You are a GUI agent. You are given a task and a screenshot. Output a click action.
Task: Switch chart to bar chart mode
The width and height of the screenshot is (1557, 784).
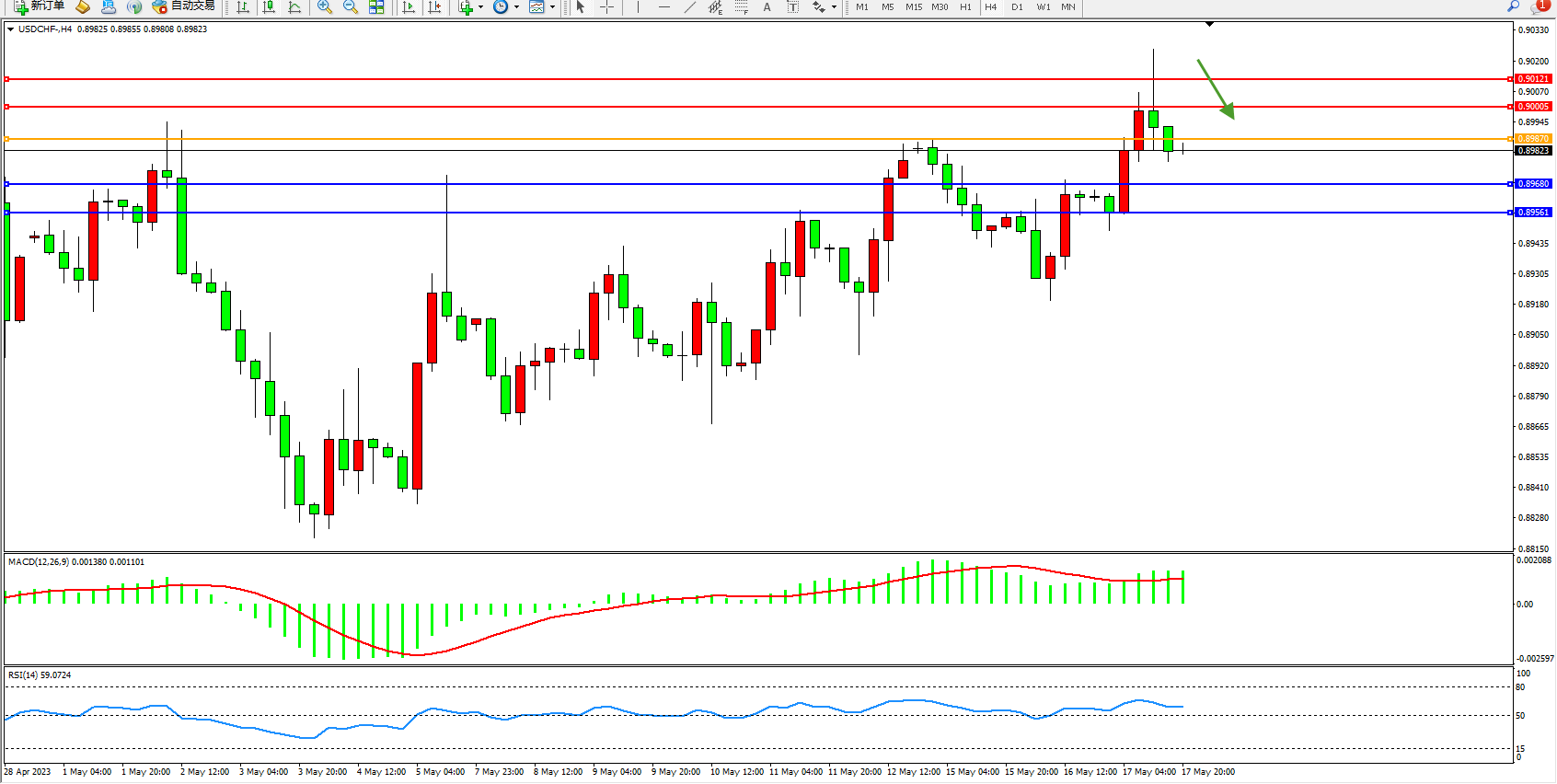pos(243,7)
